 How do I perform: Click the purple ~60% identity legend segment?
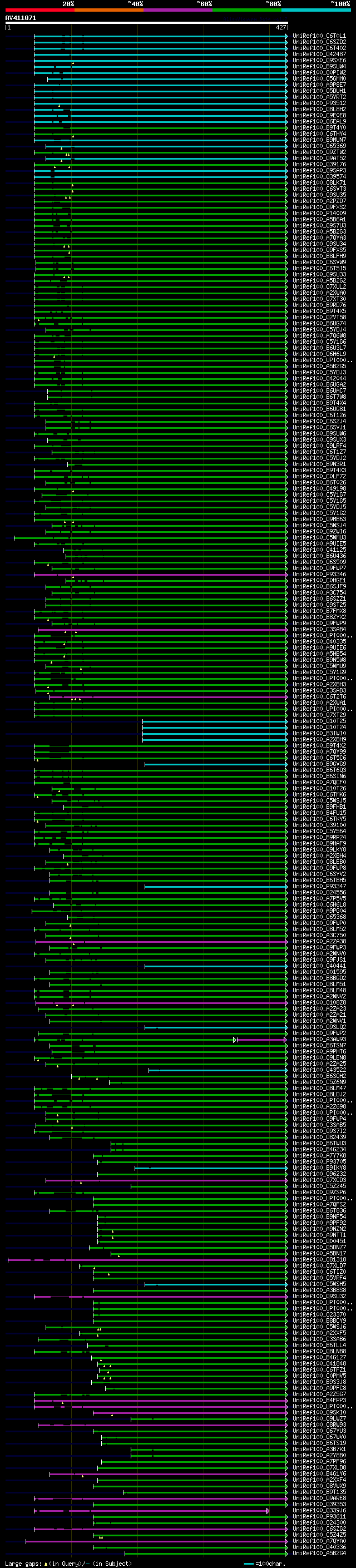[x=179, y=10]
